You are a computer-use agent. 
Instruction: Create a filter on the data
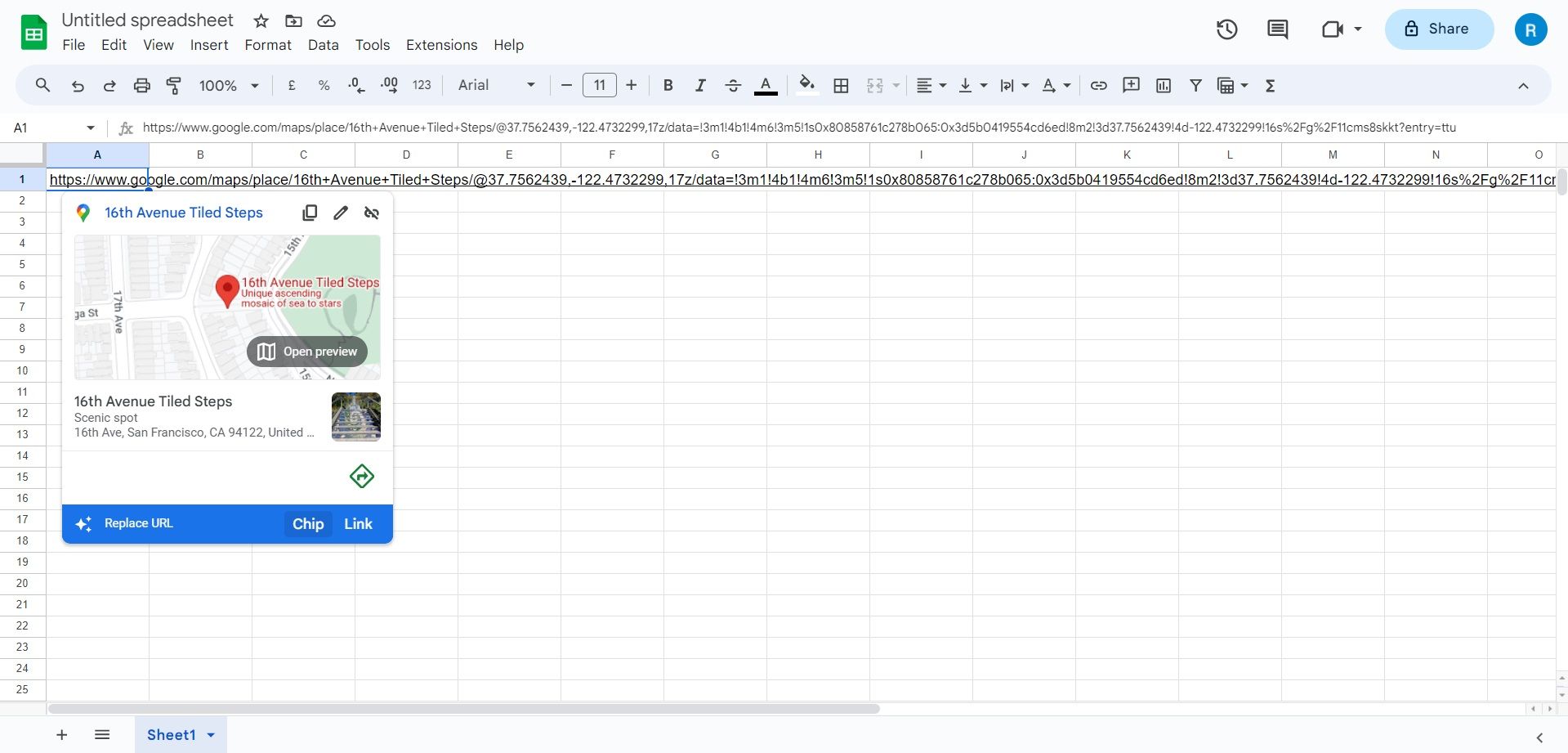1195,85
